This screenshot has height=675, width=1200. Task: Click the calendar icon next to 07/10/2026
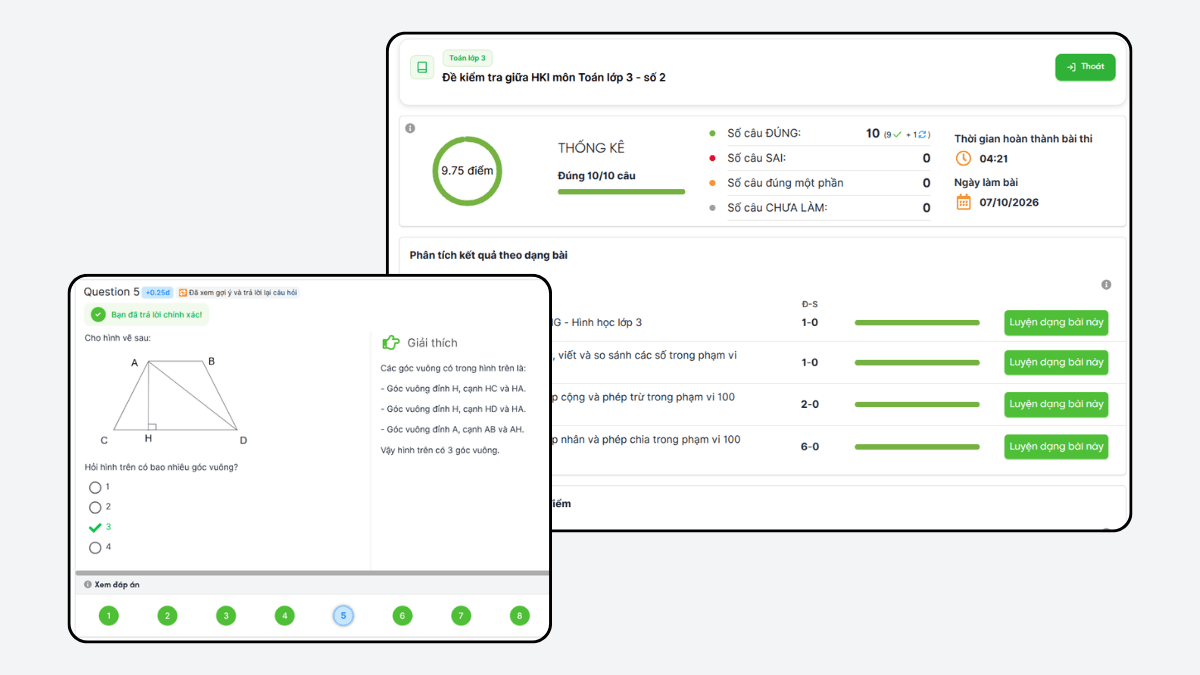[964, 202]
